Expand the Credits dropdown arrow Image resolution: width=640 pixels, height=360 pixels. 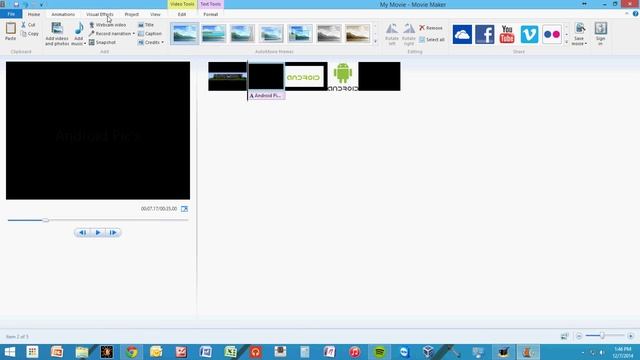tap(162, 42)
